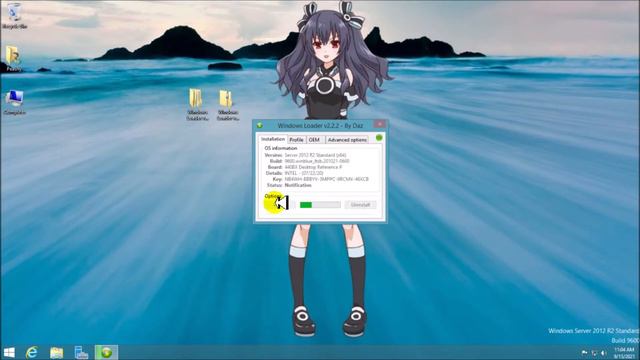The width and height of the screenshot is (640, 360).
Task: Select the product Key value text
Action: pyautogui.click(x=327, y=179)
